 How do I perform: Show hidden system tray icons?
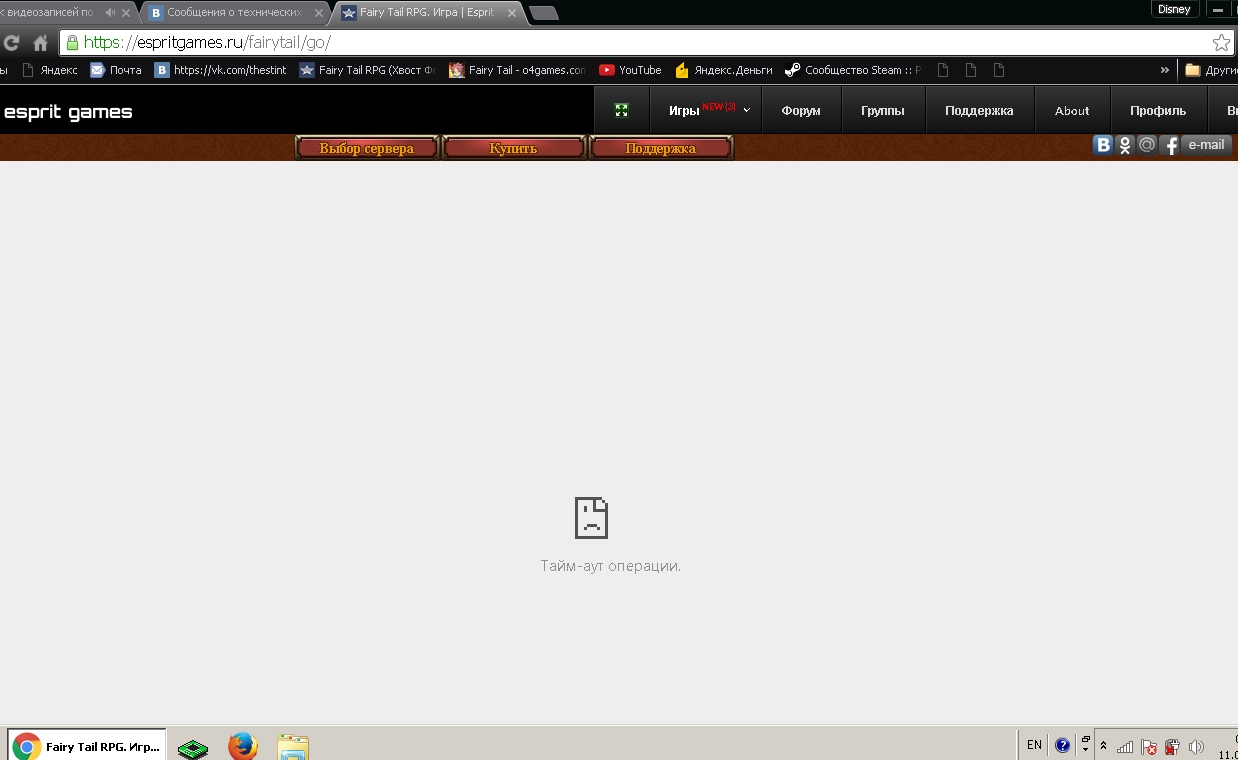point(1103,745)
